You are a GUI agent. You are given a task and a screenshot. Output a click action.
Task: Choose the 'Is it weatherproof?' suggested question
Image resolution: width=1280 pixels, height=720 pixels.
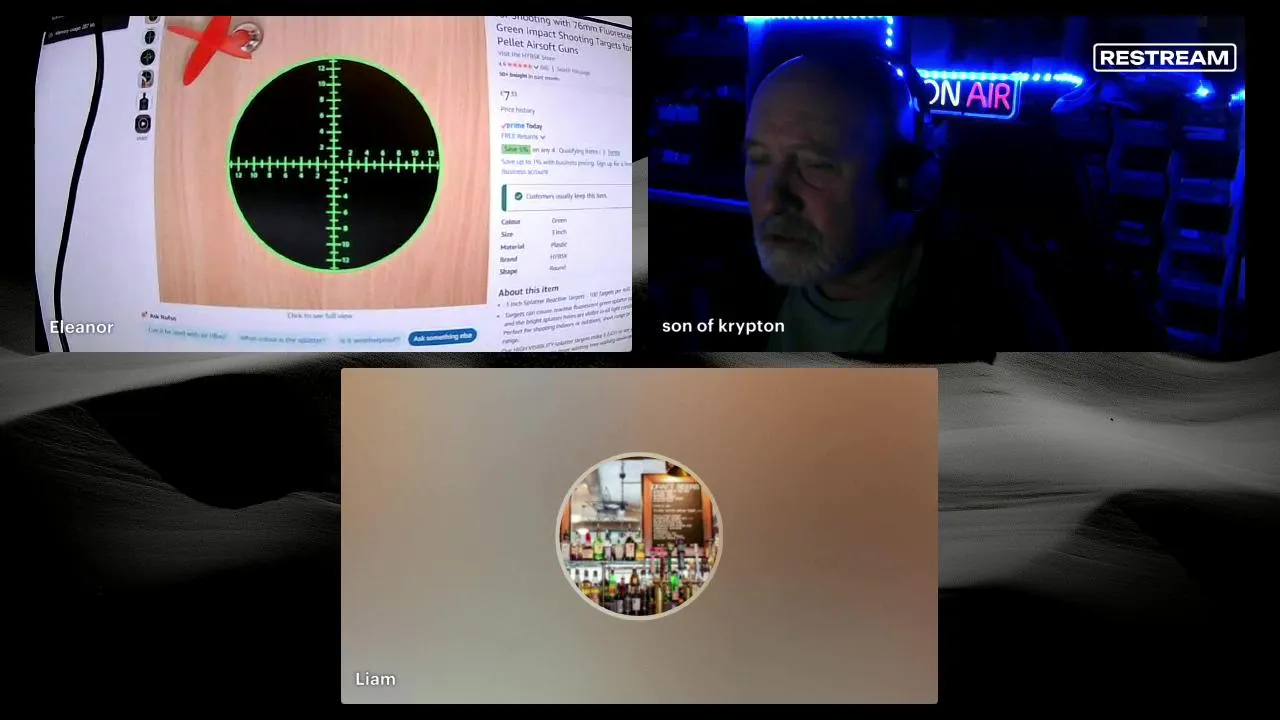[370, 339]
